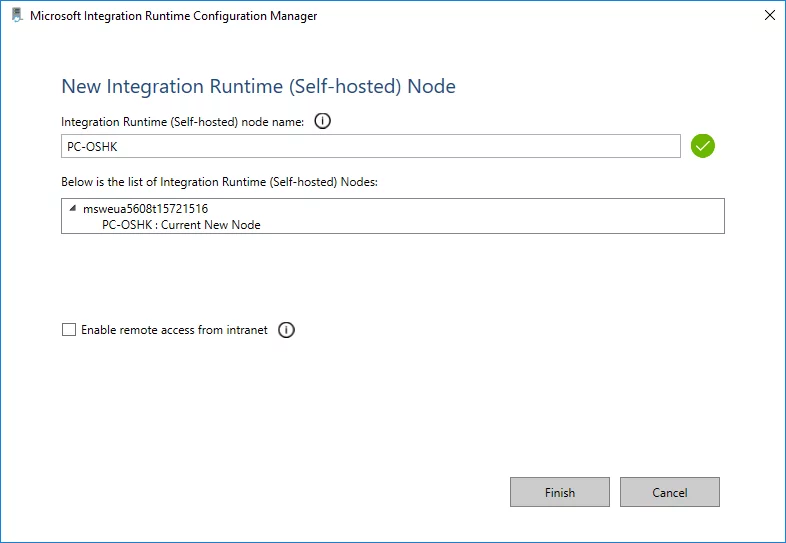786x543 pixels.
Task: Click the PC-OSHK text in the name field
Action: (86, 147)
